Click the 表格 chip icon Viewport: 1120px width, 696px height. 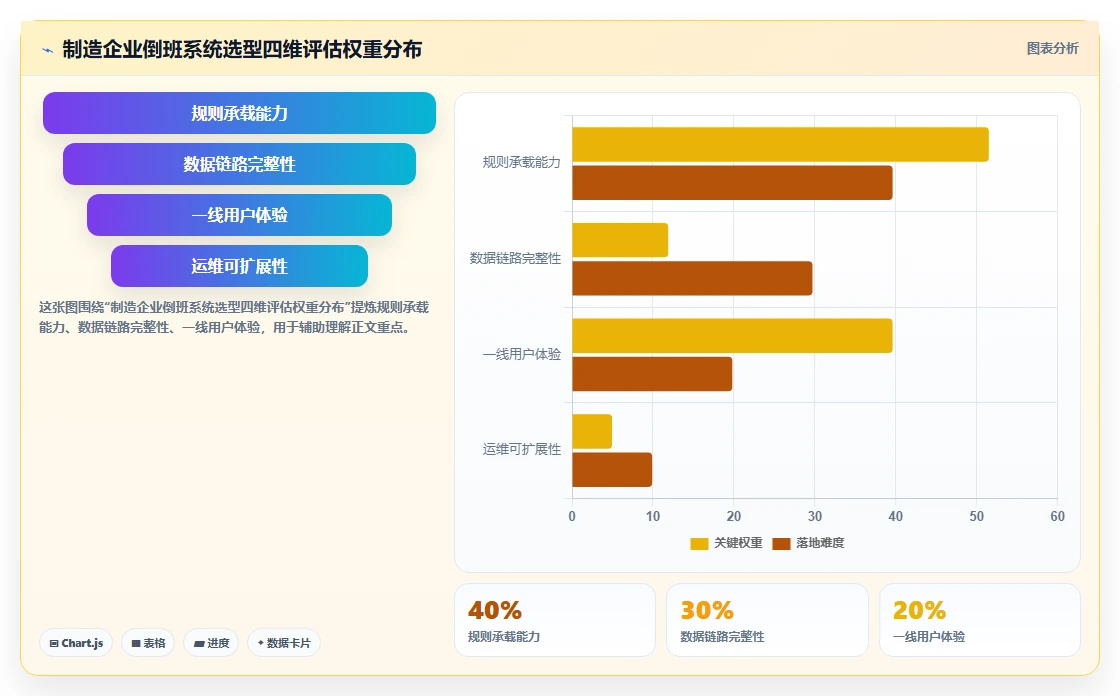(x=136, y=644)
